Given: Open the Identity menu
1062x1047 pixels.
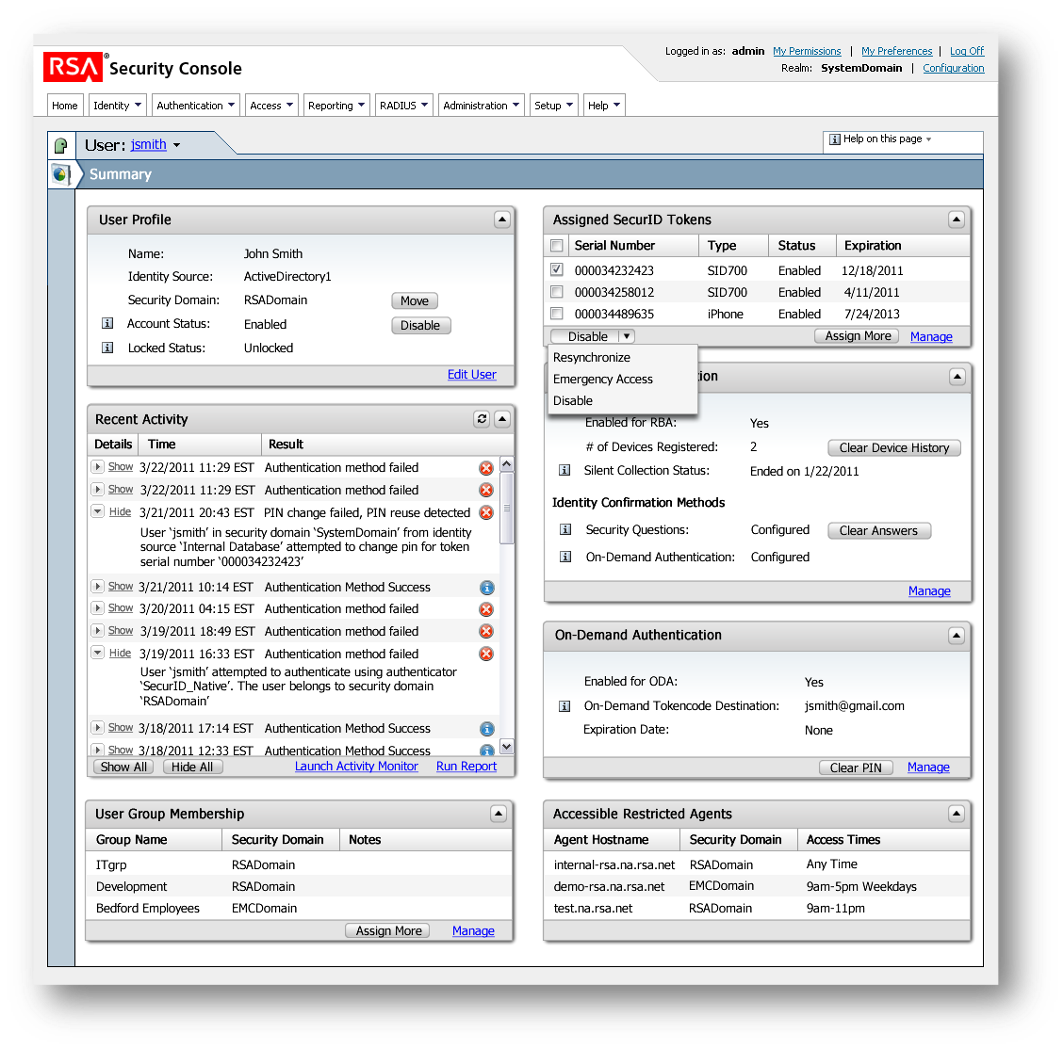Looking at the screenshot, I should tap(117, 106).
